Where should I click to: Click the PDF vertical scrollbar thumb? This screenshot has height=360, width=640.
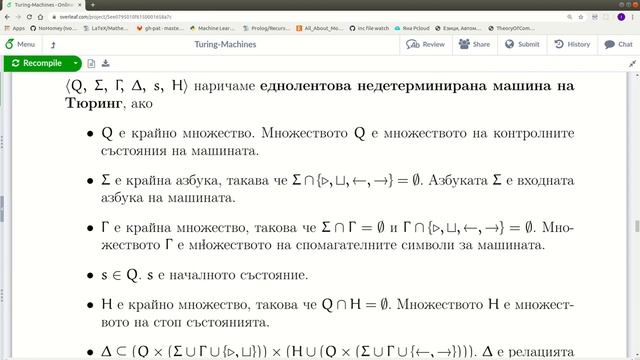(636, 226)
